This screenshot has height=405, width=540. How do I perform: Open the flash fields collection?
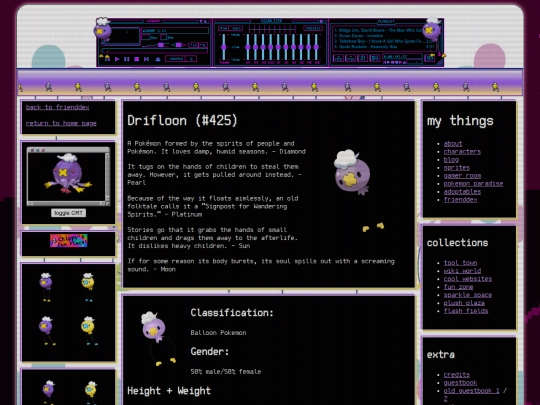coord(466,311)
